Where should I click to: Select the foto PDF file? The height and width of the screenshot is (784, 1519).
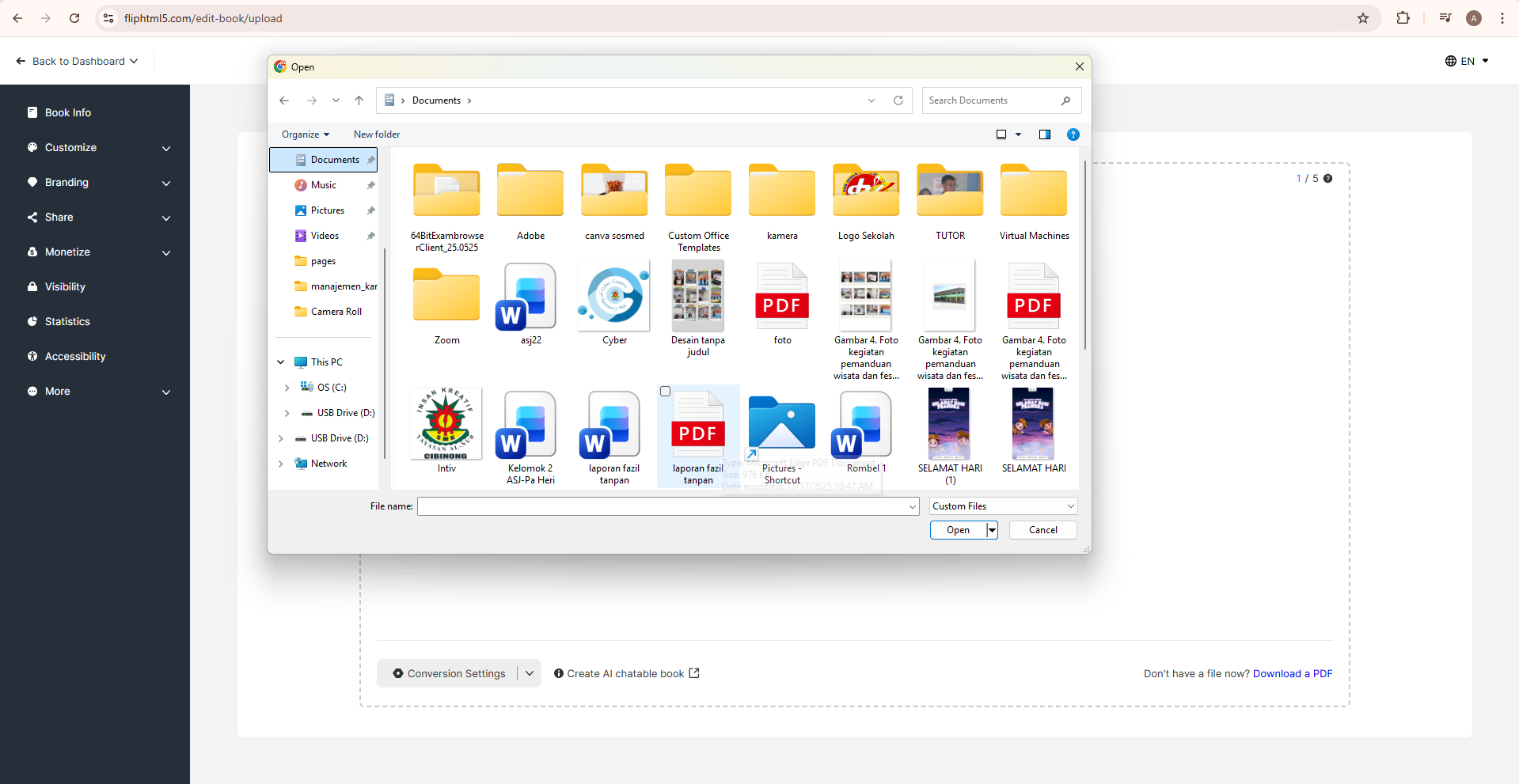[782, 305]
